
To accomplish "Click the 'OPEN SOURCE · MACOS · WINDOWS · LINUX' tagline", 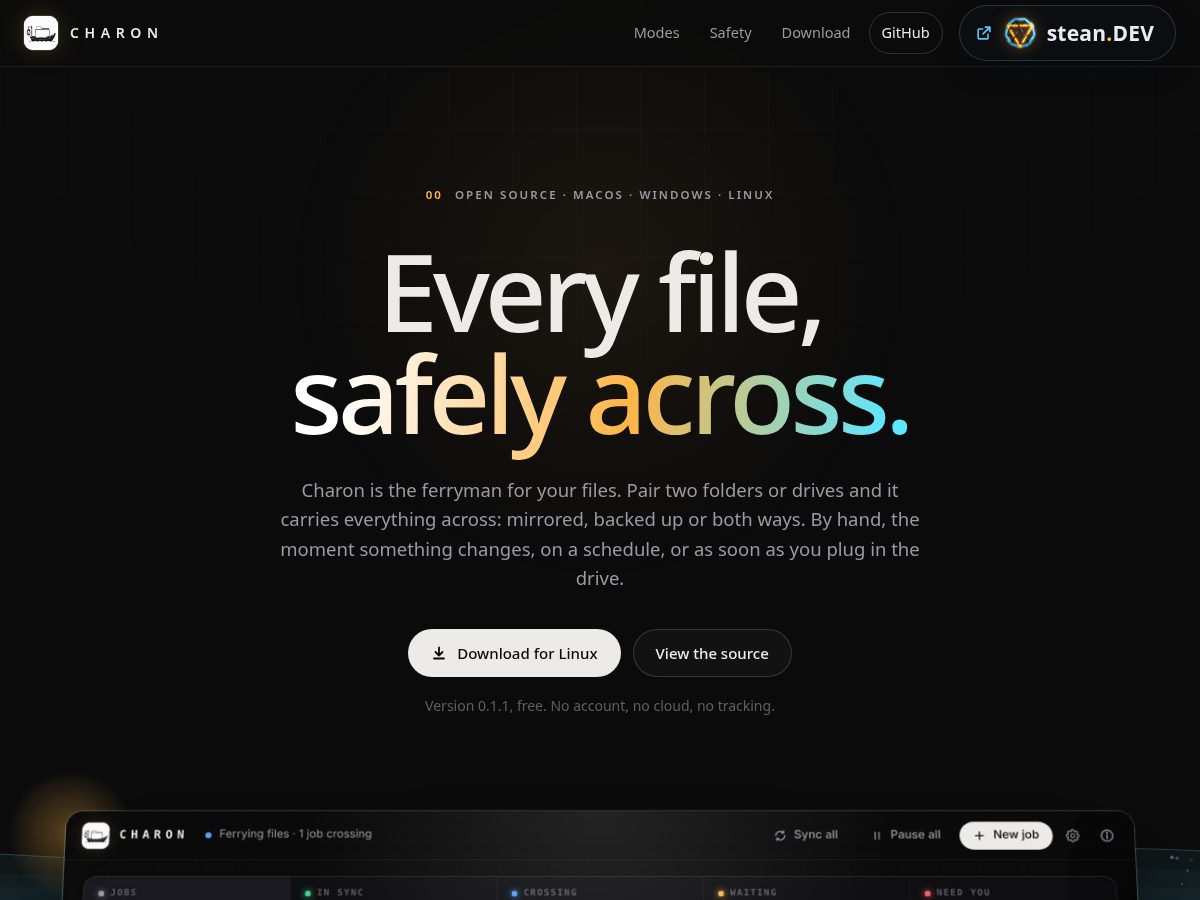I will tap(614, 195).
